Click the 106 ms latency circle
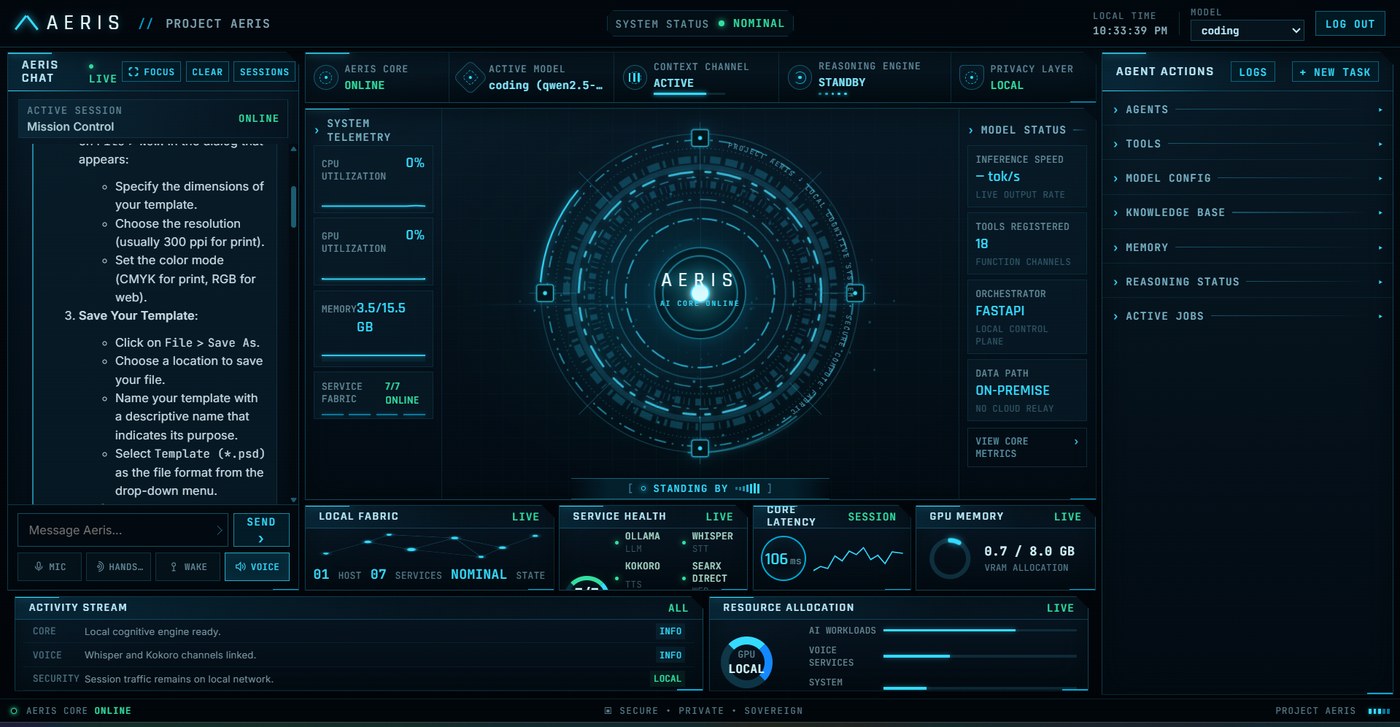Screen dimensions: 1400x727 pos(783,559)
